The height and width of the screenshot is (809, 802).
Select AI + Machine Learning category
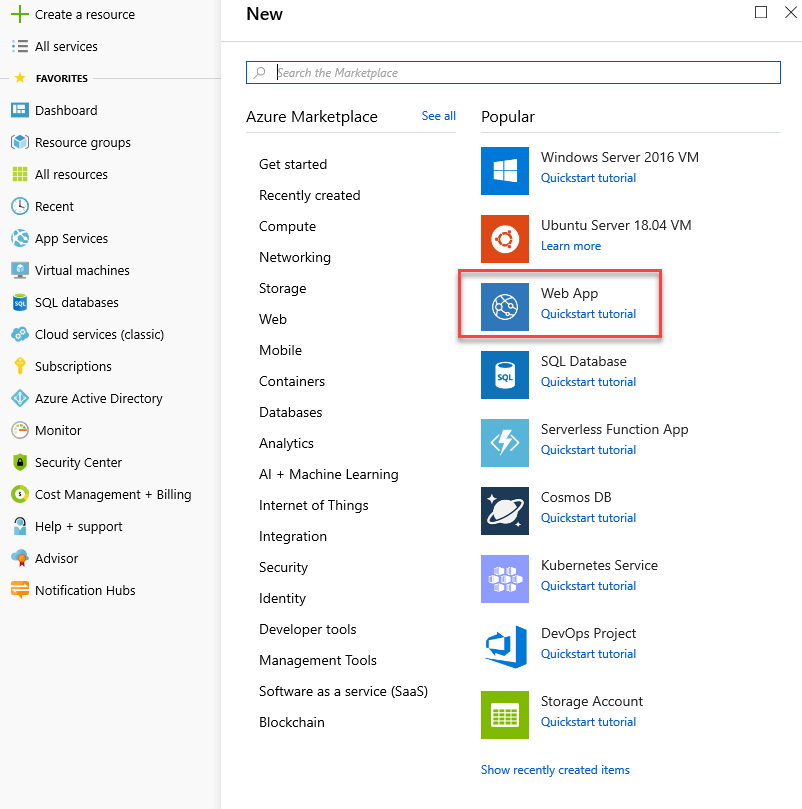tap(328, 475)
